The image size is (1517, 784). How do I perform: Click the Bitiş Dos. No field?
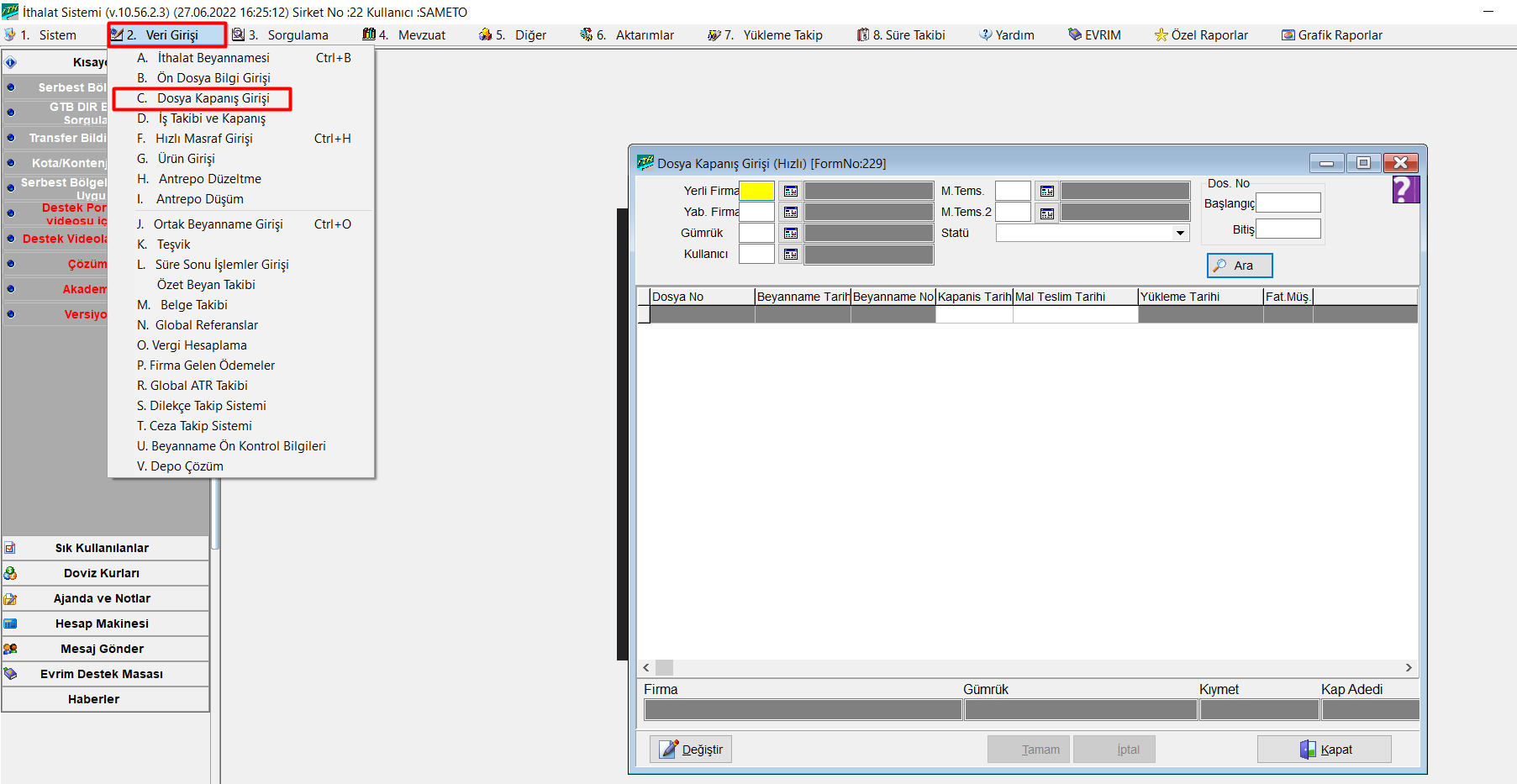click(1288, 229)
